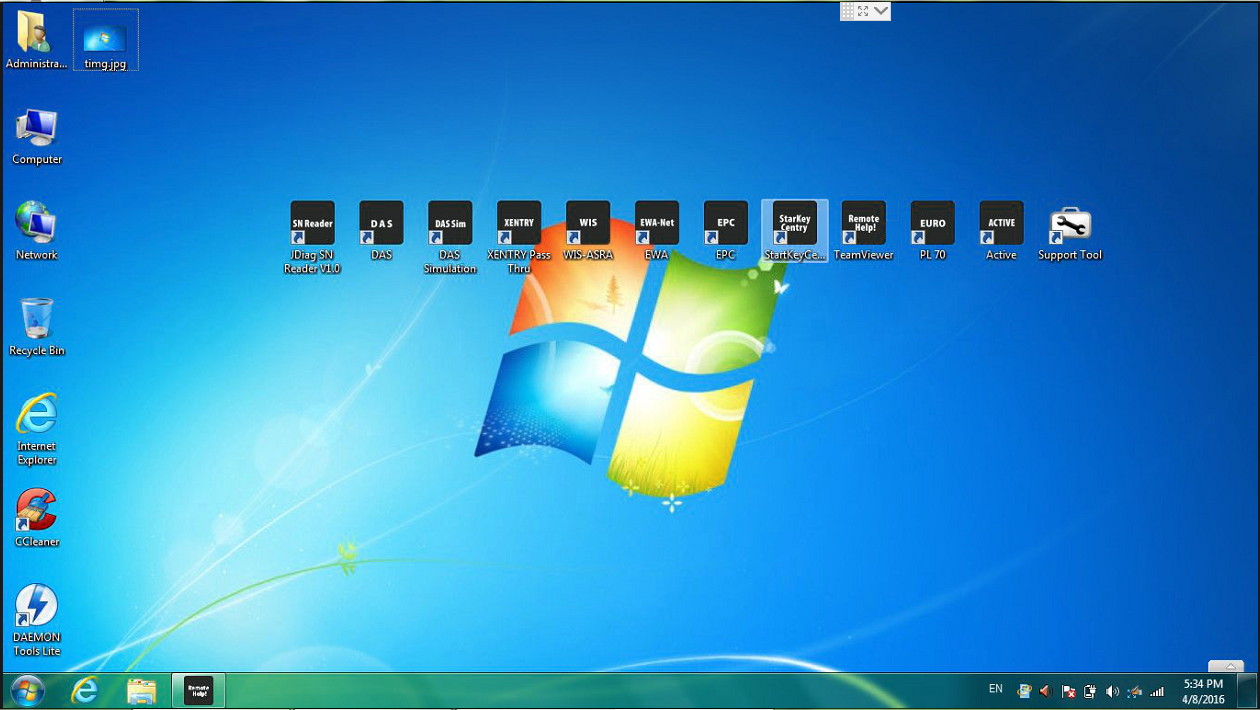Launch the DAS desktop shortcut
Screen dimensions: 1260x710
381,231
